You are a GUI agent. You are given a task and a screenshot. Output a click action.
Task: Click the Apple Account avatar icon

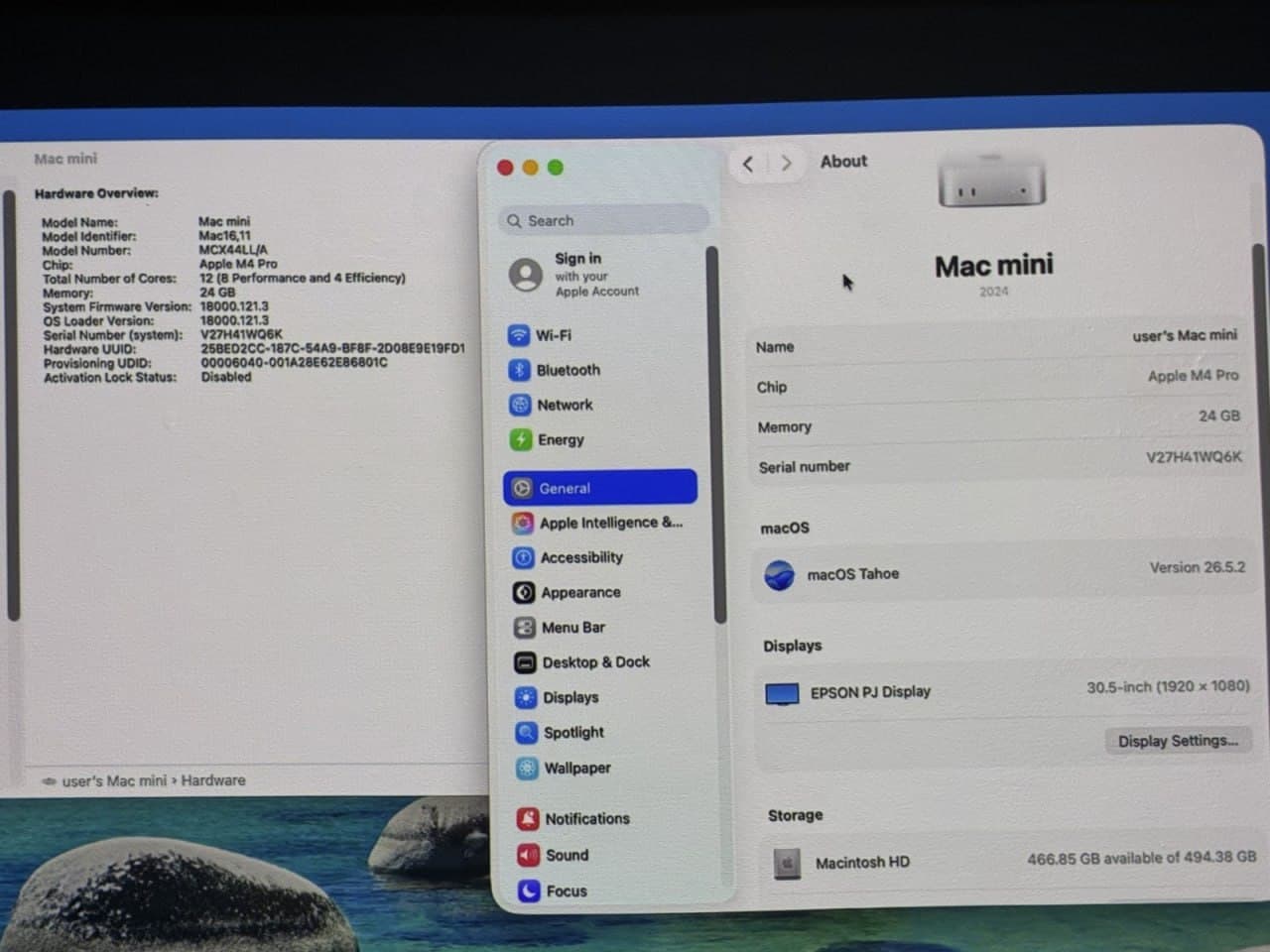click(526, 275)
